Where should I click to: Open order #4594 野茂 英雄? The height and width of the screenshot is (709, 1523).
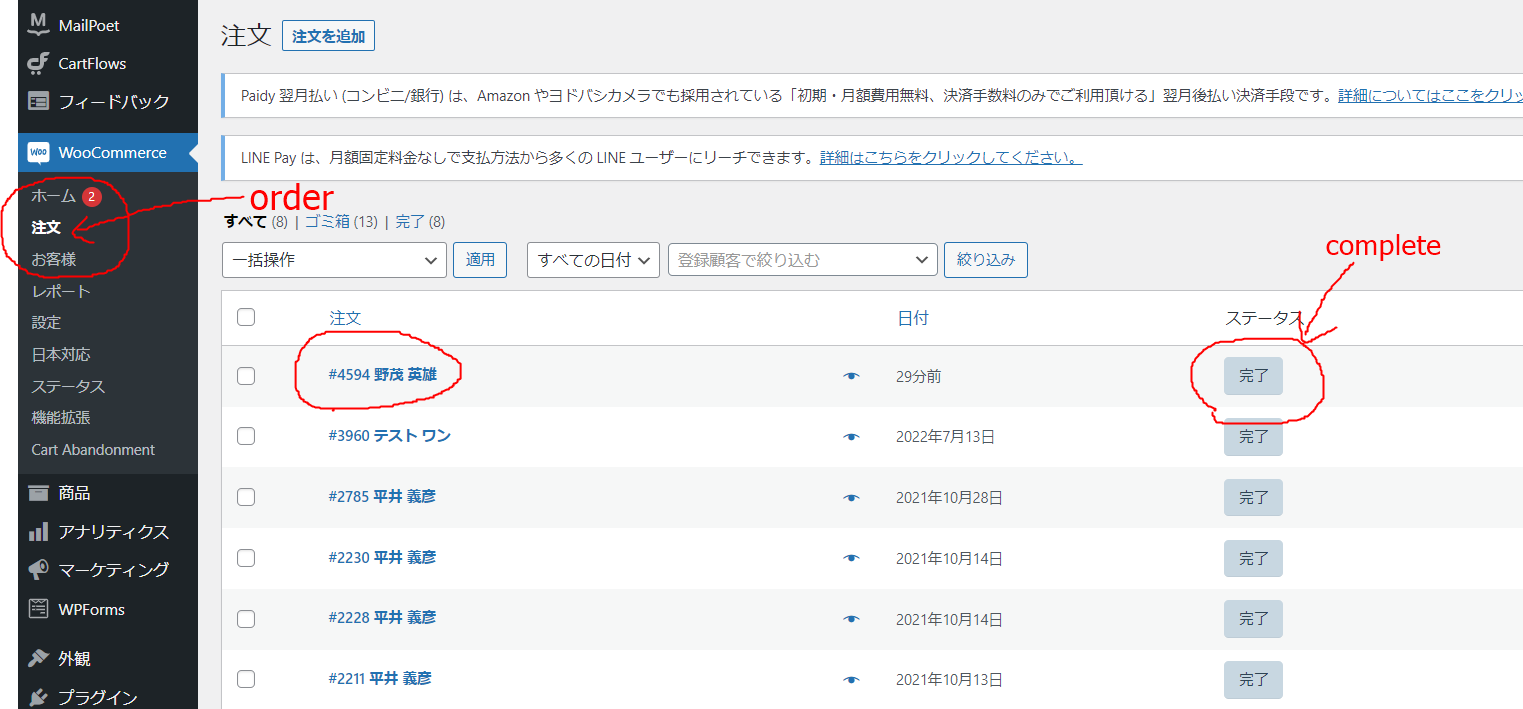click(x=382, y=375)
